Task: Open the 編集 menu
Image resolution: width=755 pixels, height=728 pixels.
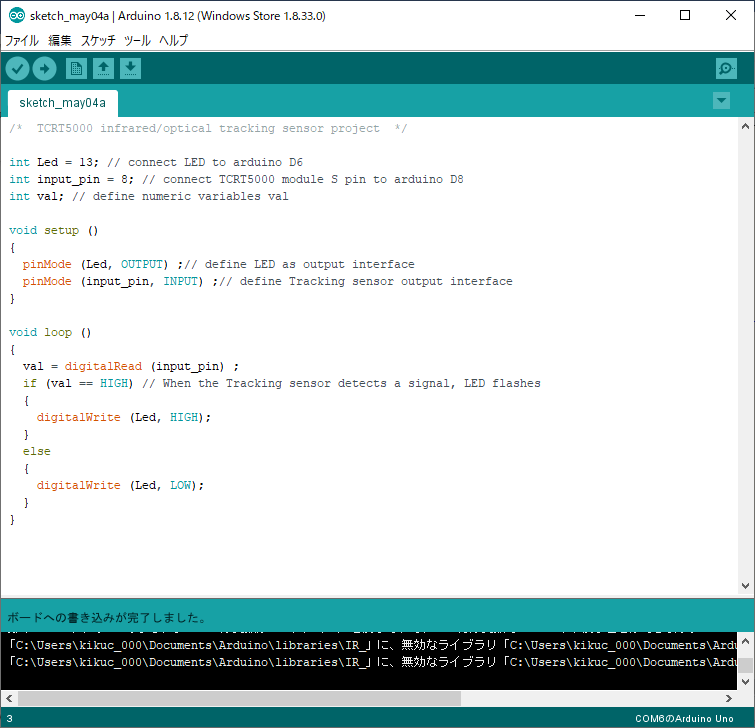Action: pos(60,41)
